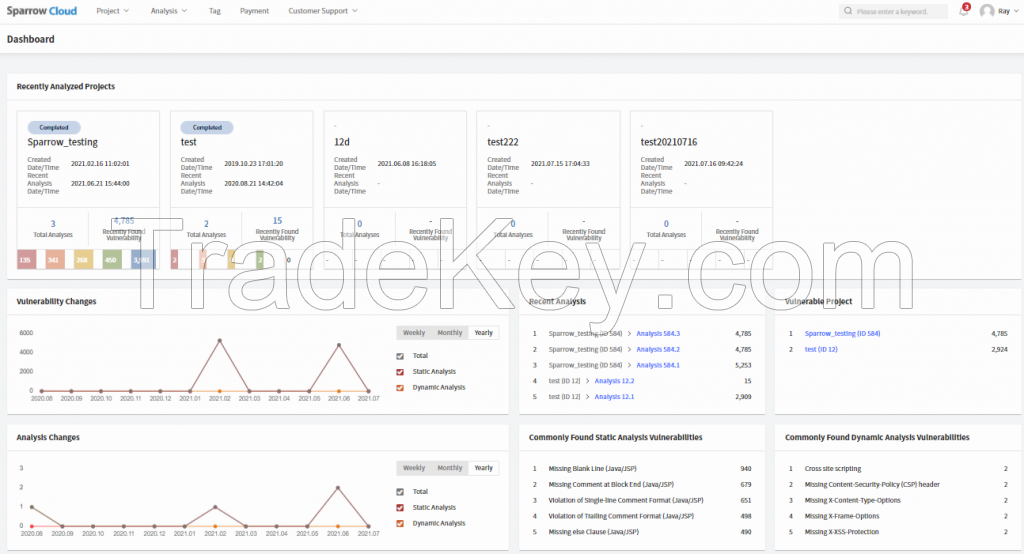
Task: Click the orange 341 severity swatch
Action: click(54, 259)
